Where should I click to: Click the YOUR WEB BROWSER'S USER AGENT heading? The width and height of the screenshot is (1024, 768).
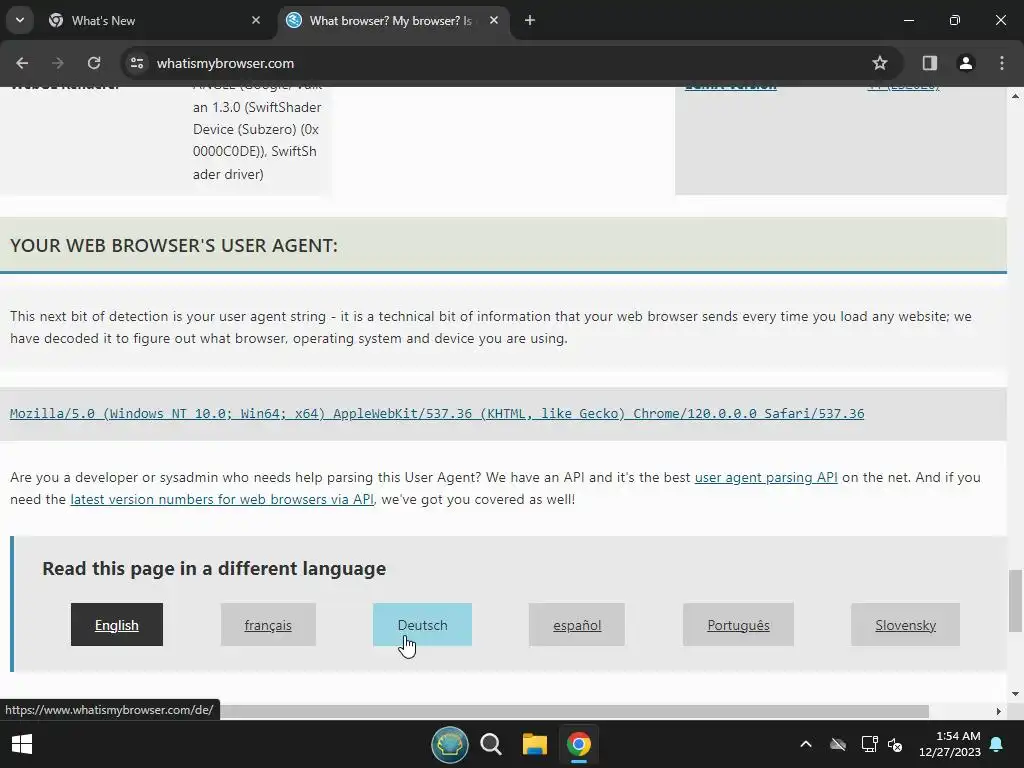point(174,246)
